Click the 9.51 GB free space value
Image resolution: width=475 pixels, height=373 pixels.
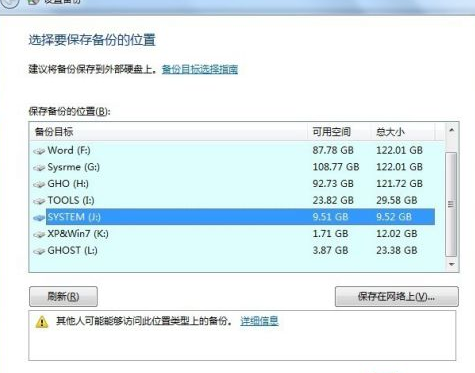point(330,217)
